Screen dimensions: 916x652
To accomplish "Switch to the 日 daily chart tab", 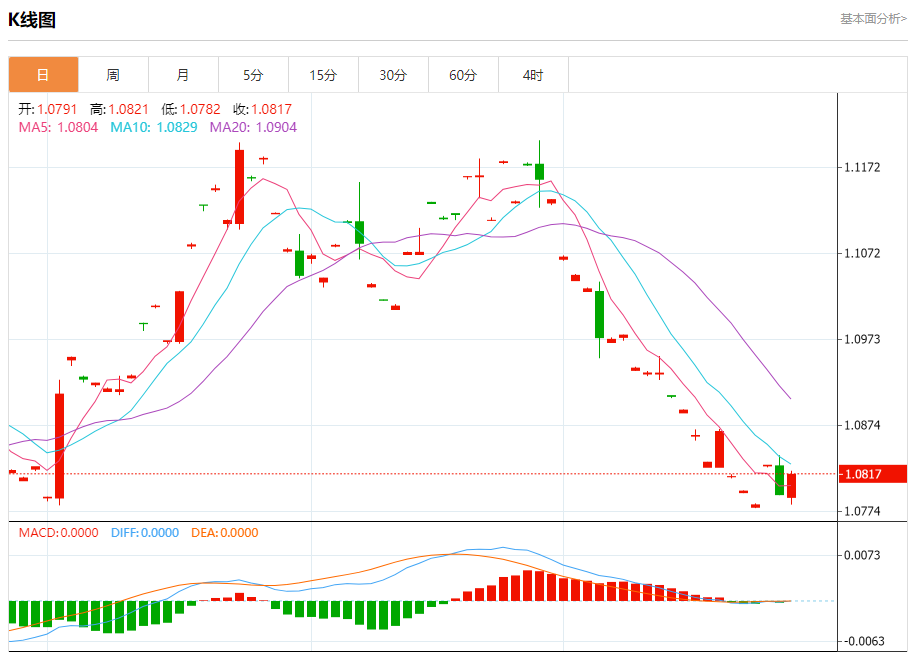I will pos(43,75).
